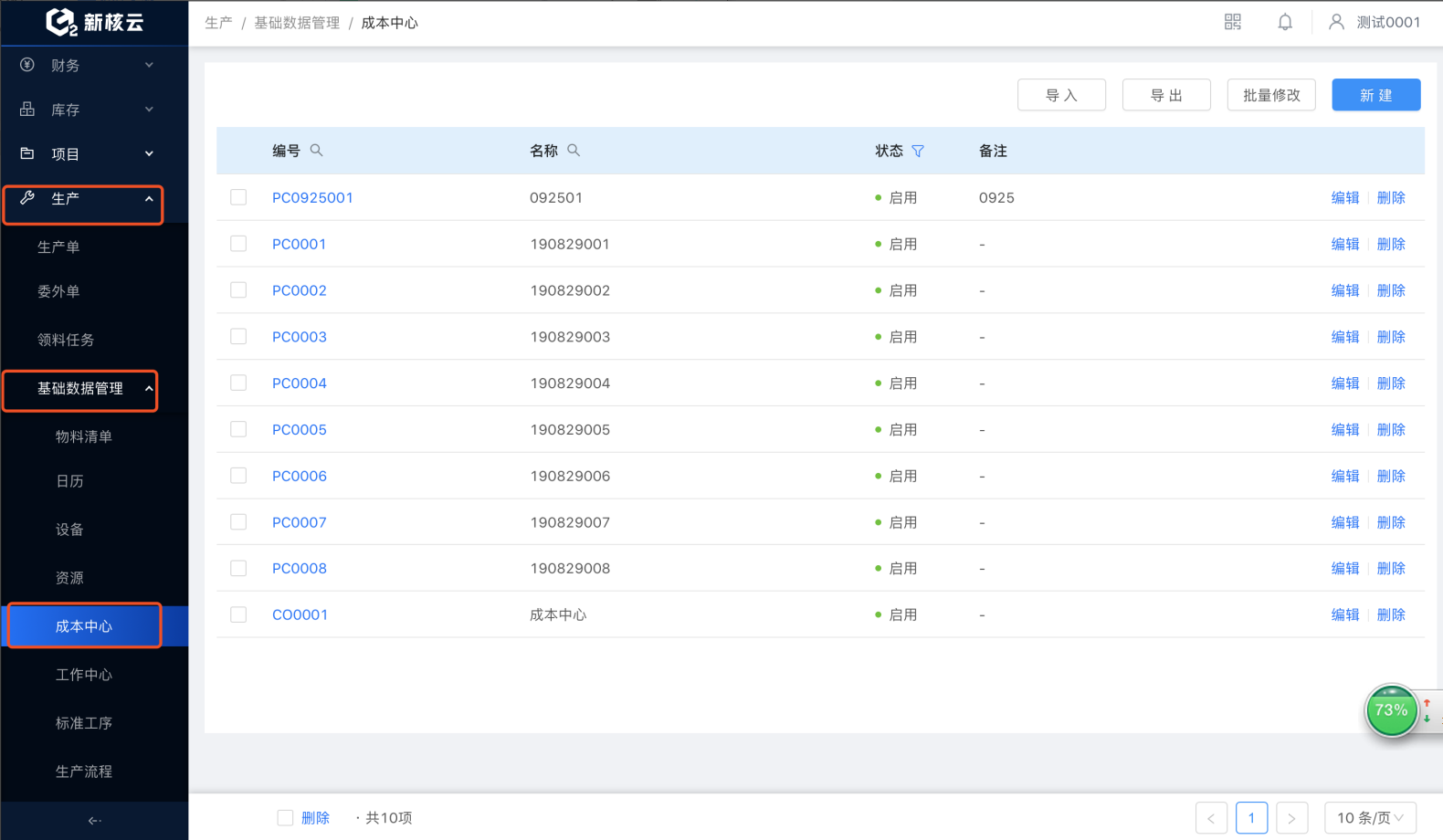Collapse the 生产 menu chevron
The height and width of the screenshot is (840, 1443).
[x=149, y=198]
